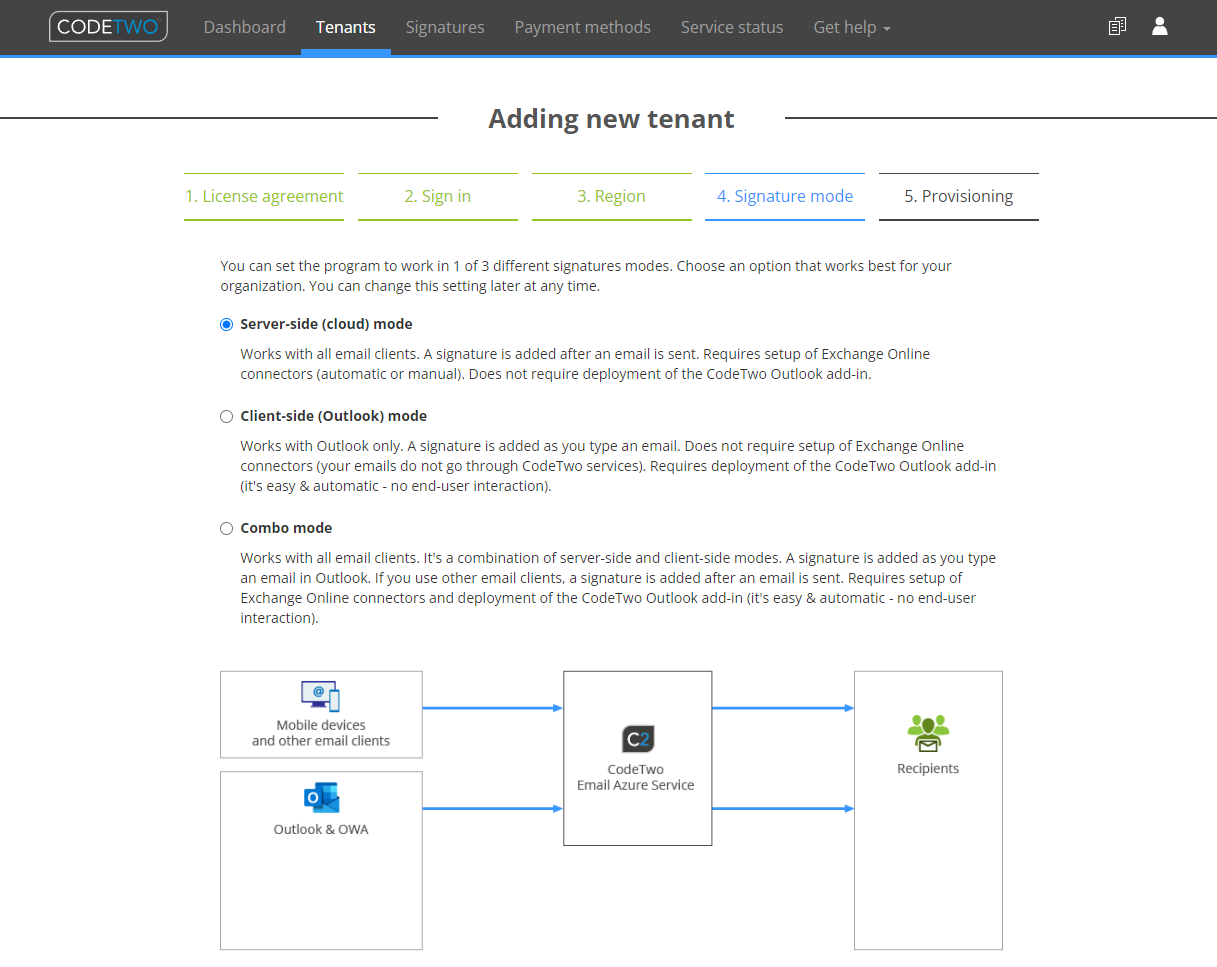
Task: Open the documentation icon in the header
Action: tap(1118, 27)
